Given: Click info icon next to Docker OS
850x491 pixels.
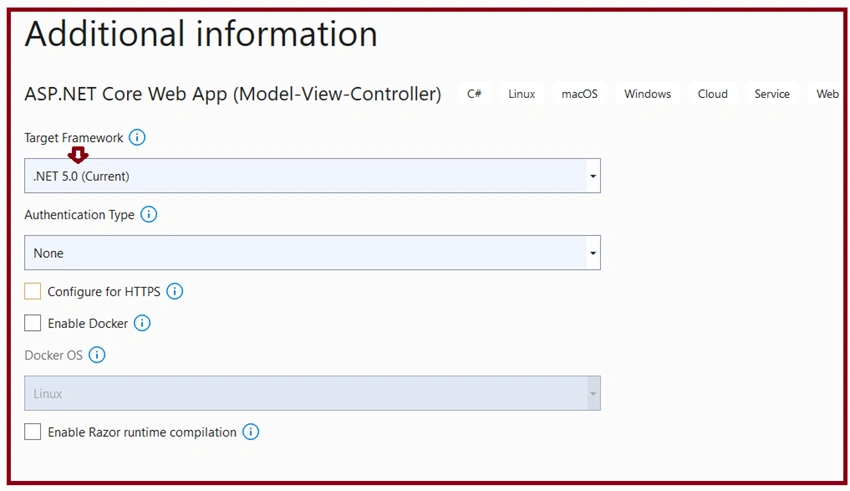Looking at the screenshot, I should click(97, 355).
